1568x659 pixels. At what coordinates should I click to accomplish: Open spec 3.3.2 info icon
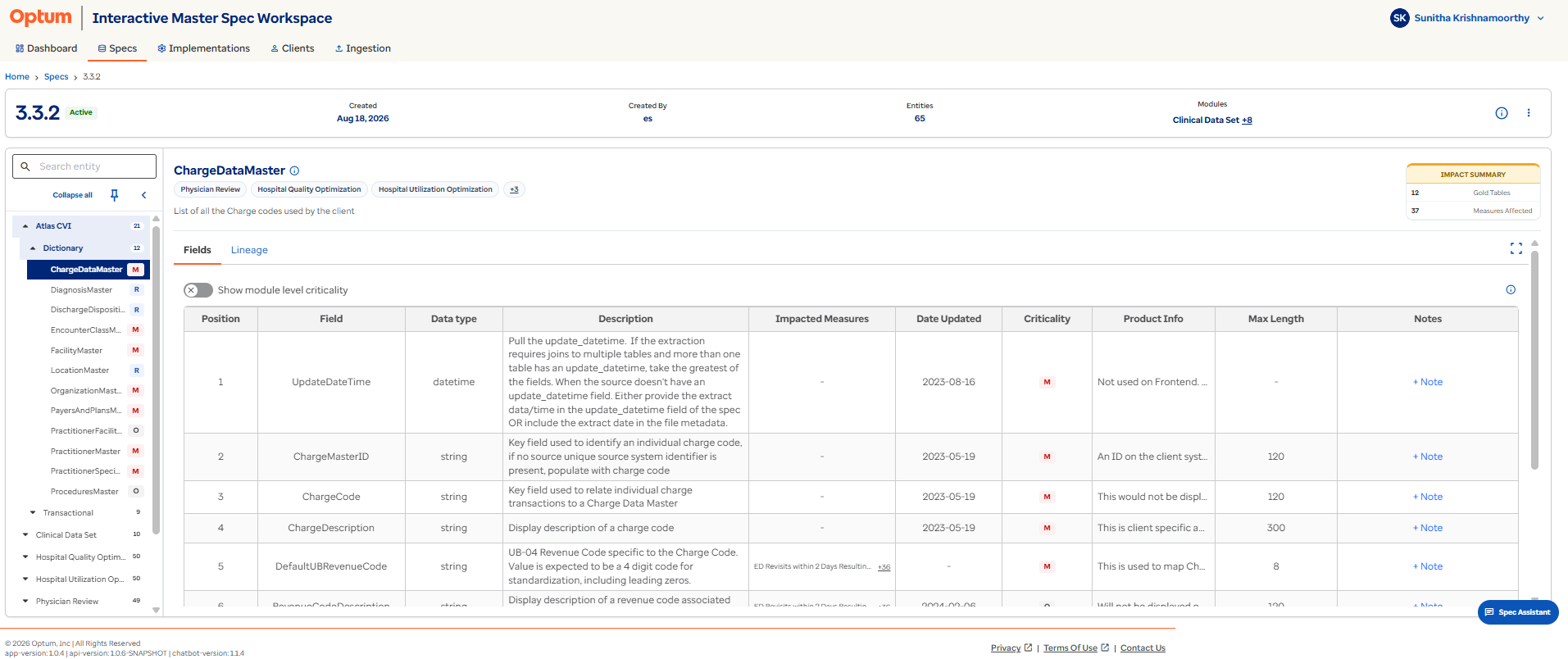[1501, 113]
